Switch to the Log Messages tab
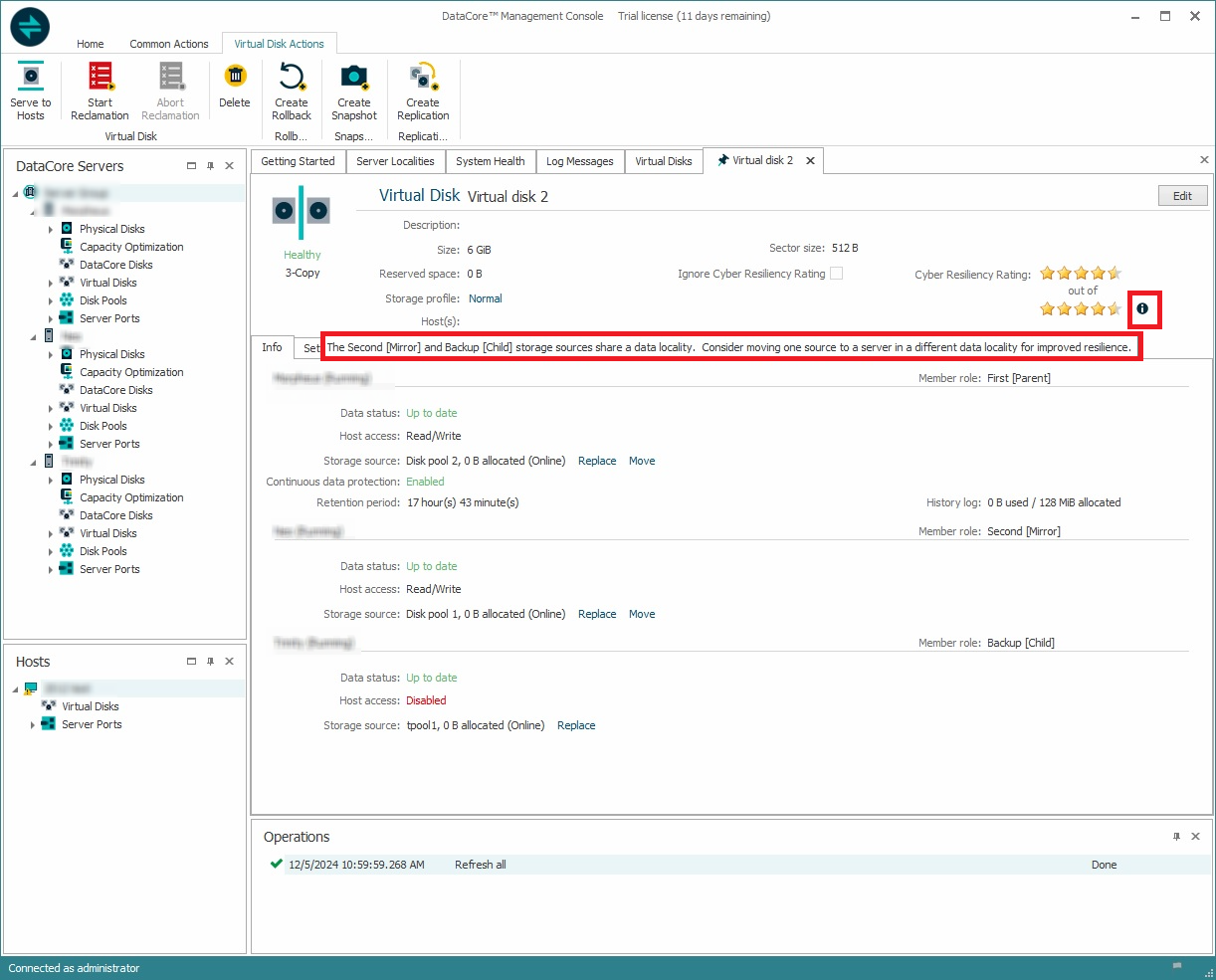This screenshot has width=1216, height=980. coord(579,161)
